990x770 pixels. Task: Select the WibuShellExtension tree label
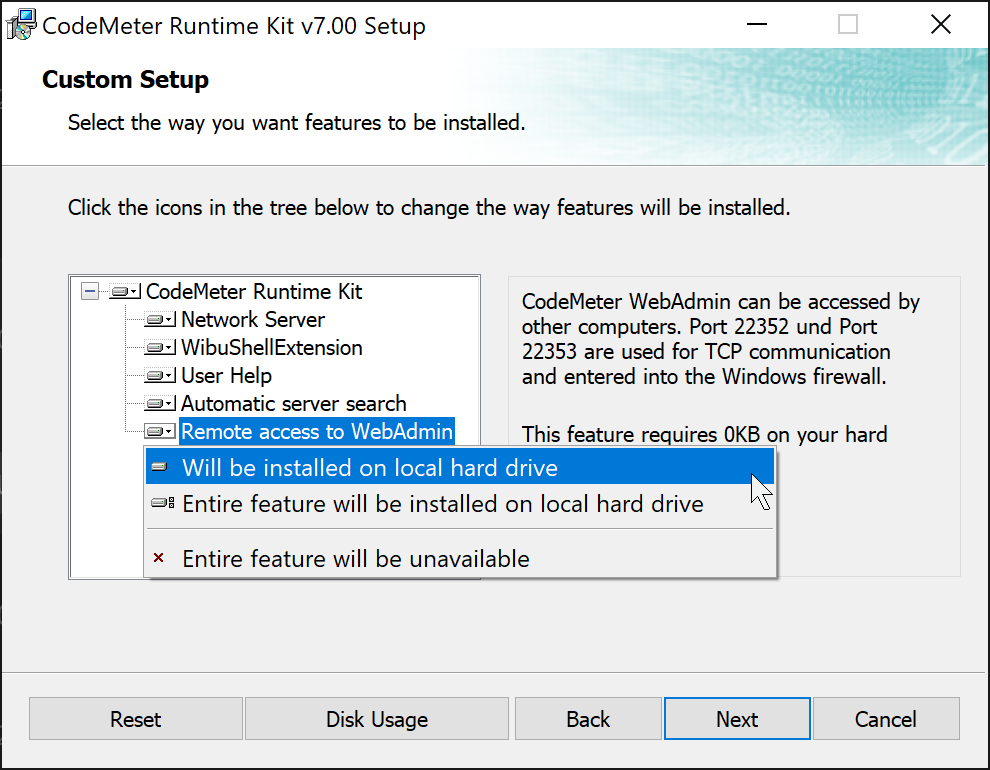tap(271, 348)
